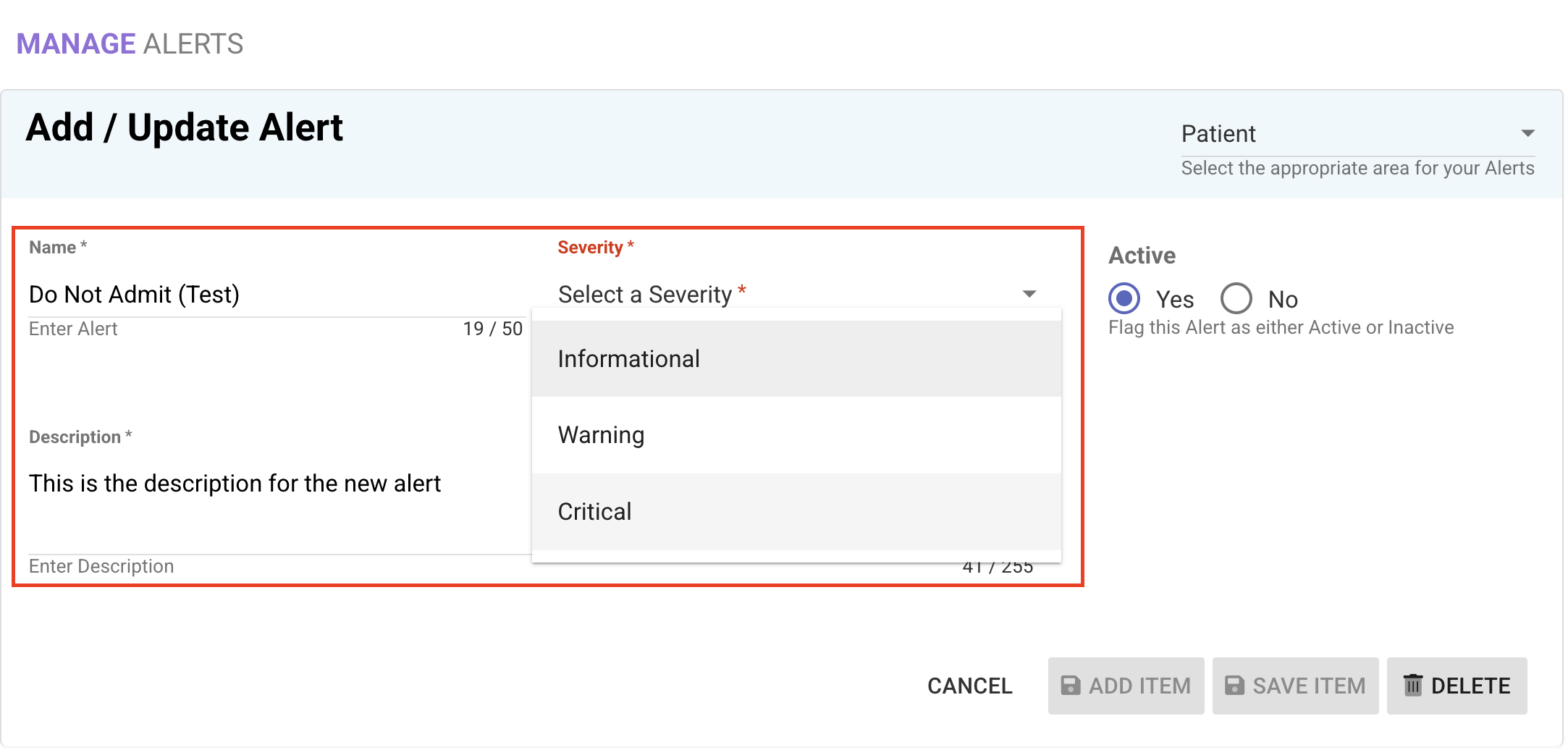Expand the Patient area dropdown arrow

(x=1527, y=134)
